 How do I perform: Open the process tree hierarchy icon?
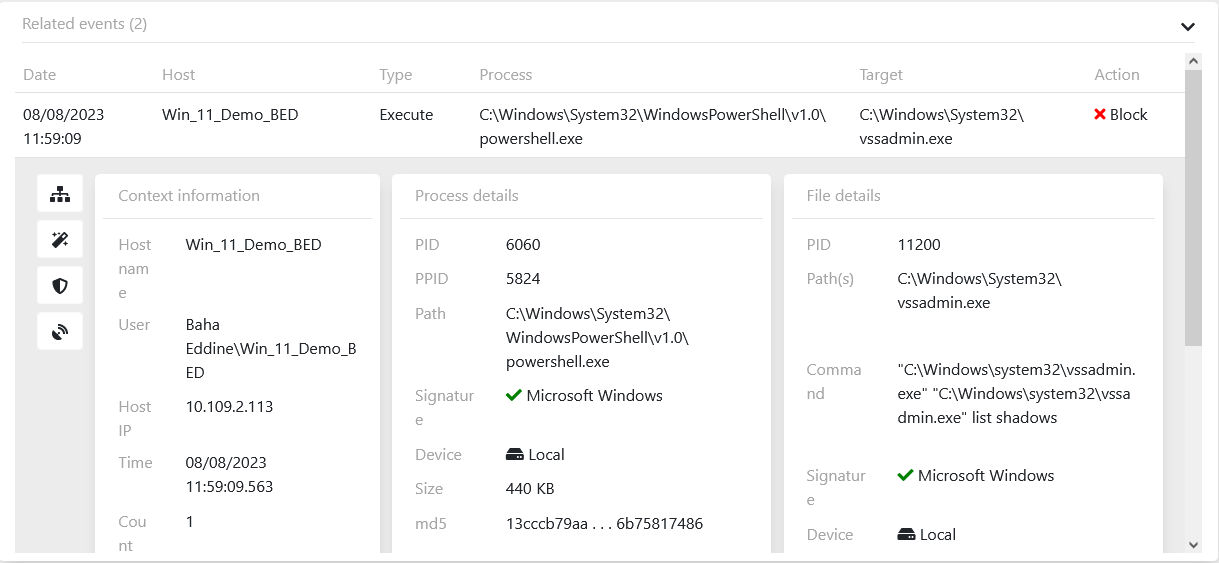[x=60, y=194]
